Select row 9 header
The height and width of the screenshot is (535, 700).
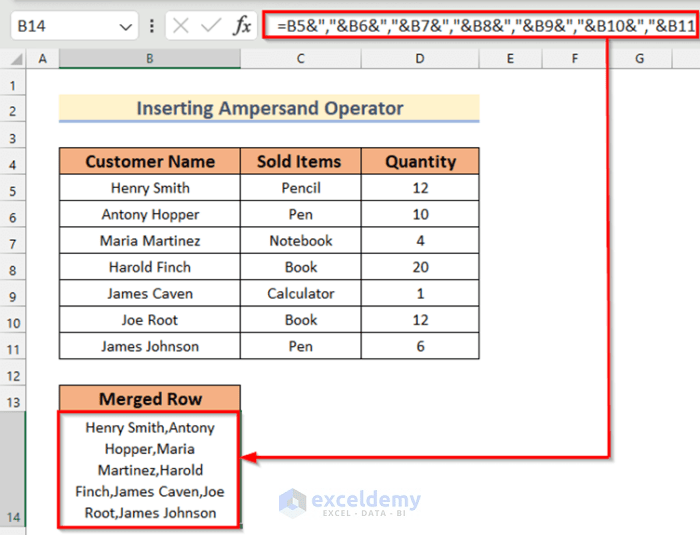(x=12, y=293)
